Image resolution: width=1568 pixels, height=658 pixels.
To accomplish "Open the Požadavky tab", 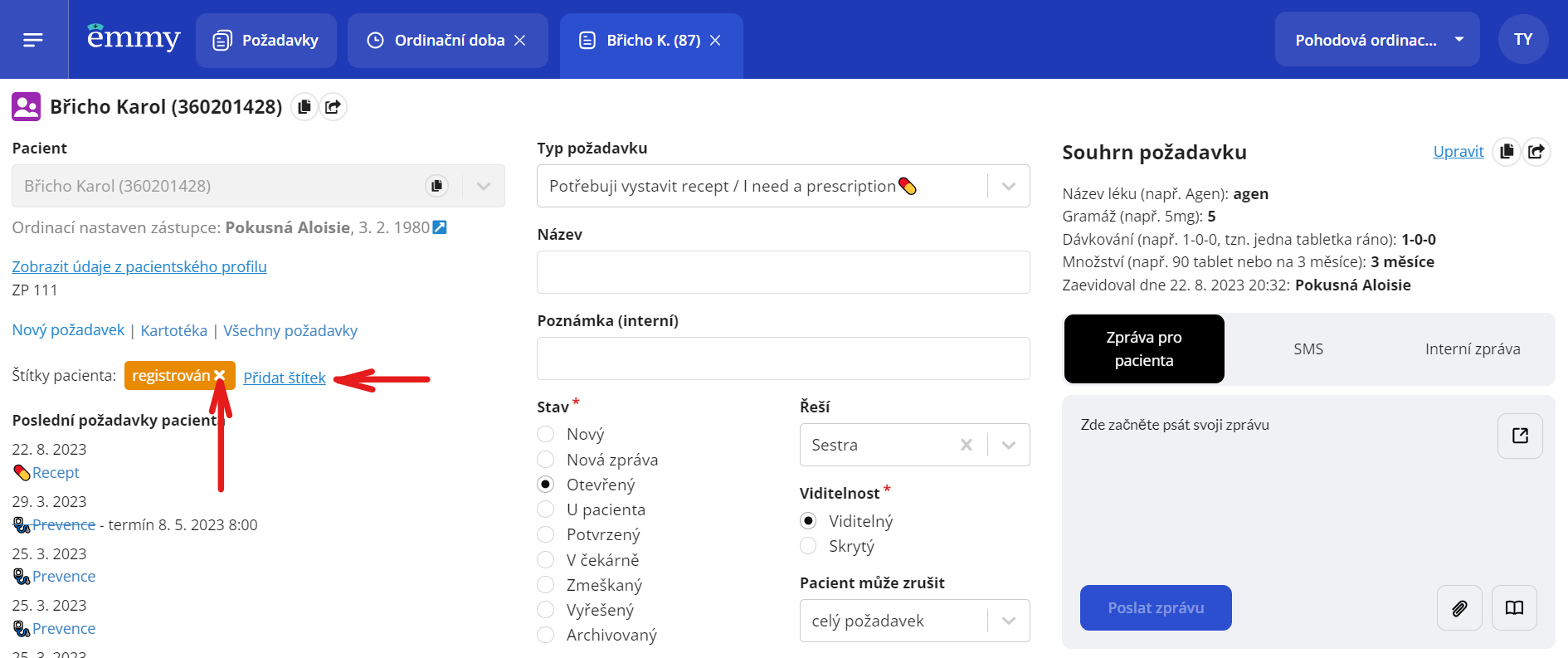I will point(266,40).
